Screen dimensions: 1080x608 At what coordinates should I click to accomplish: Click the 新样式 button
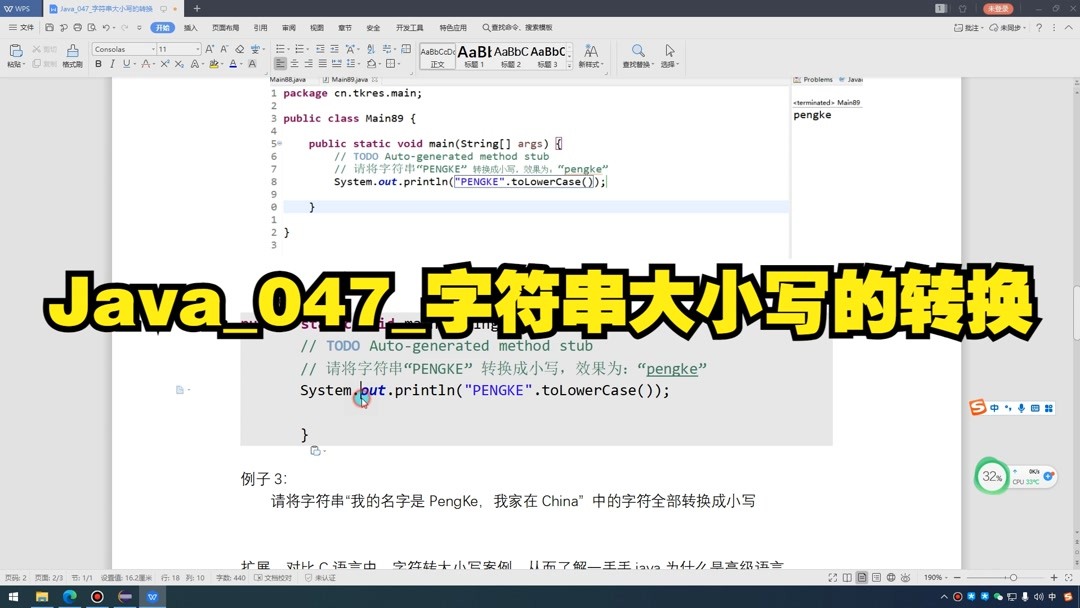coord(590,56)
